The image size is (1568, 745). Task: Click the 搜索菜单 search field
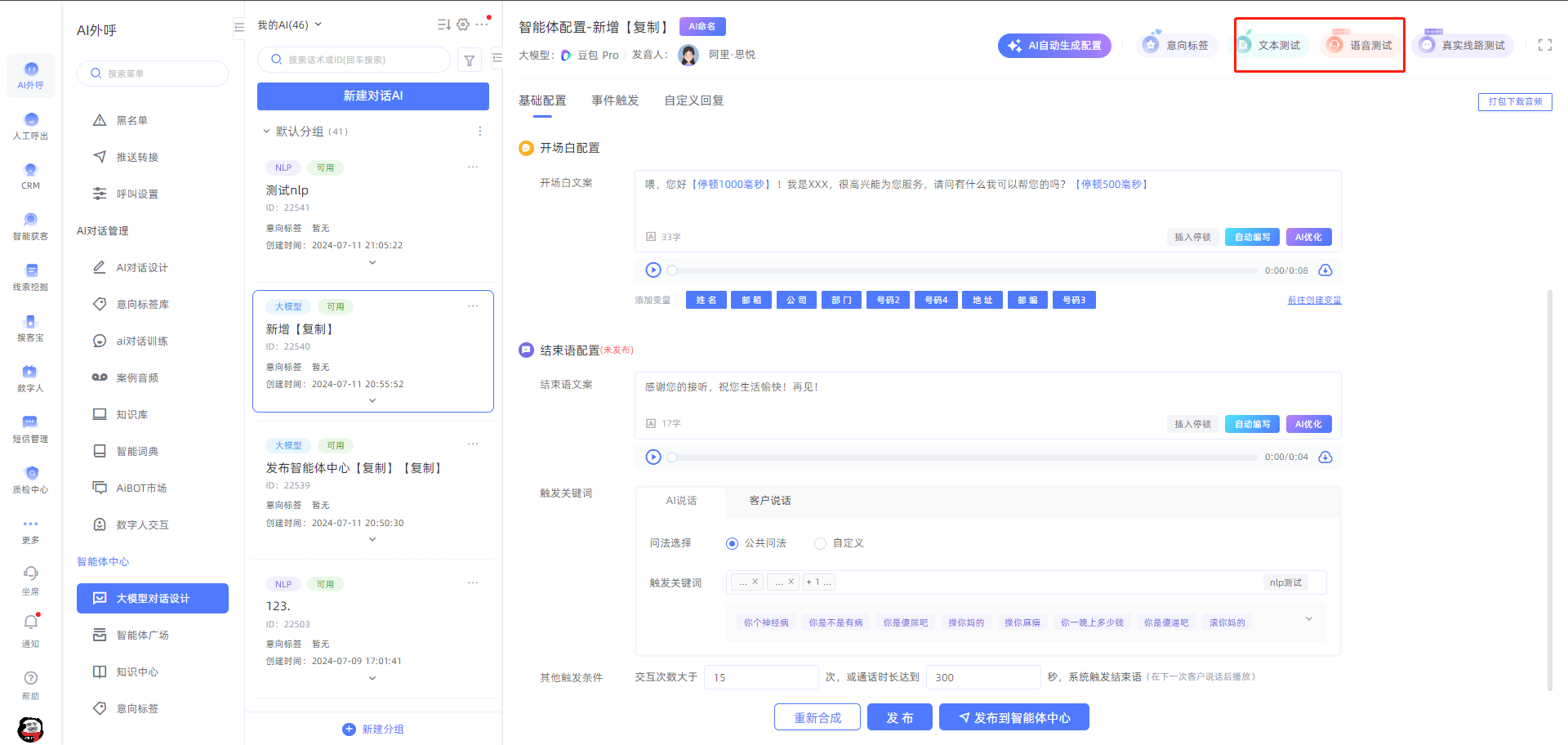153,74
